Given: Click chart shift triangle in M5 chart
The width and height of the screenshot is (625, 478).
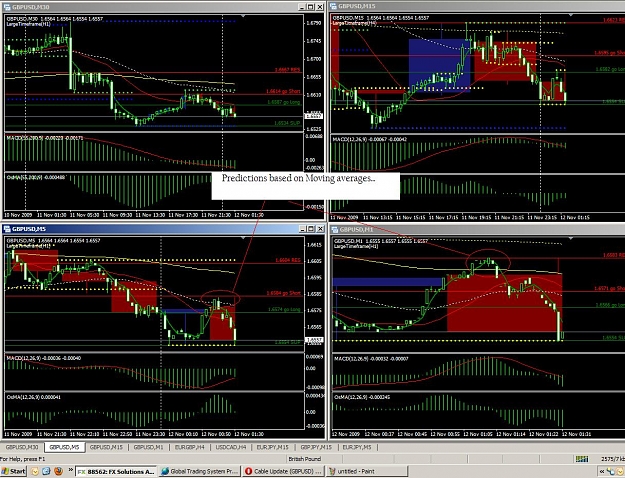Looking at the screenshot, I should pos(243,238).
